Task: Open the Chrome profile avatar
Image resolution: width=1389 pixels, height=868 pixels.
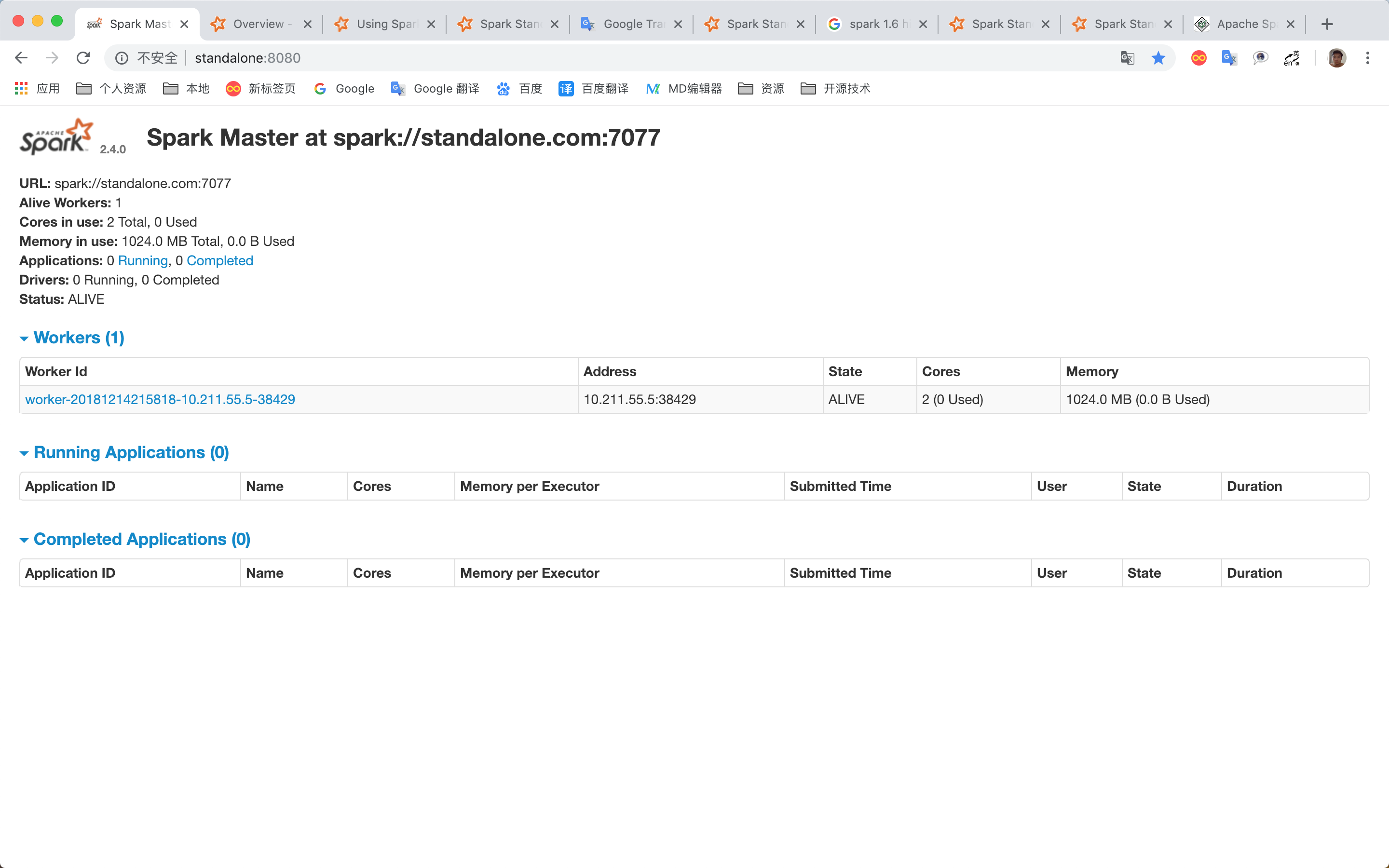Action: (x=1337, y=58)
